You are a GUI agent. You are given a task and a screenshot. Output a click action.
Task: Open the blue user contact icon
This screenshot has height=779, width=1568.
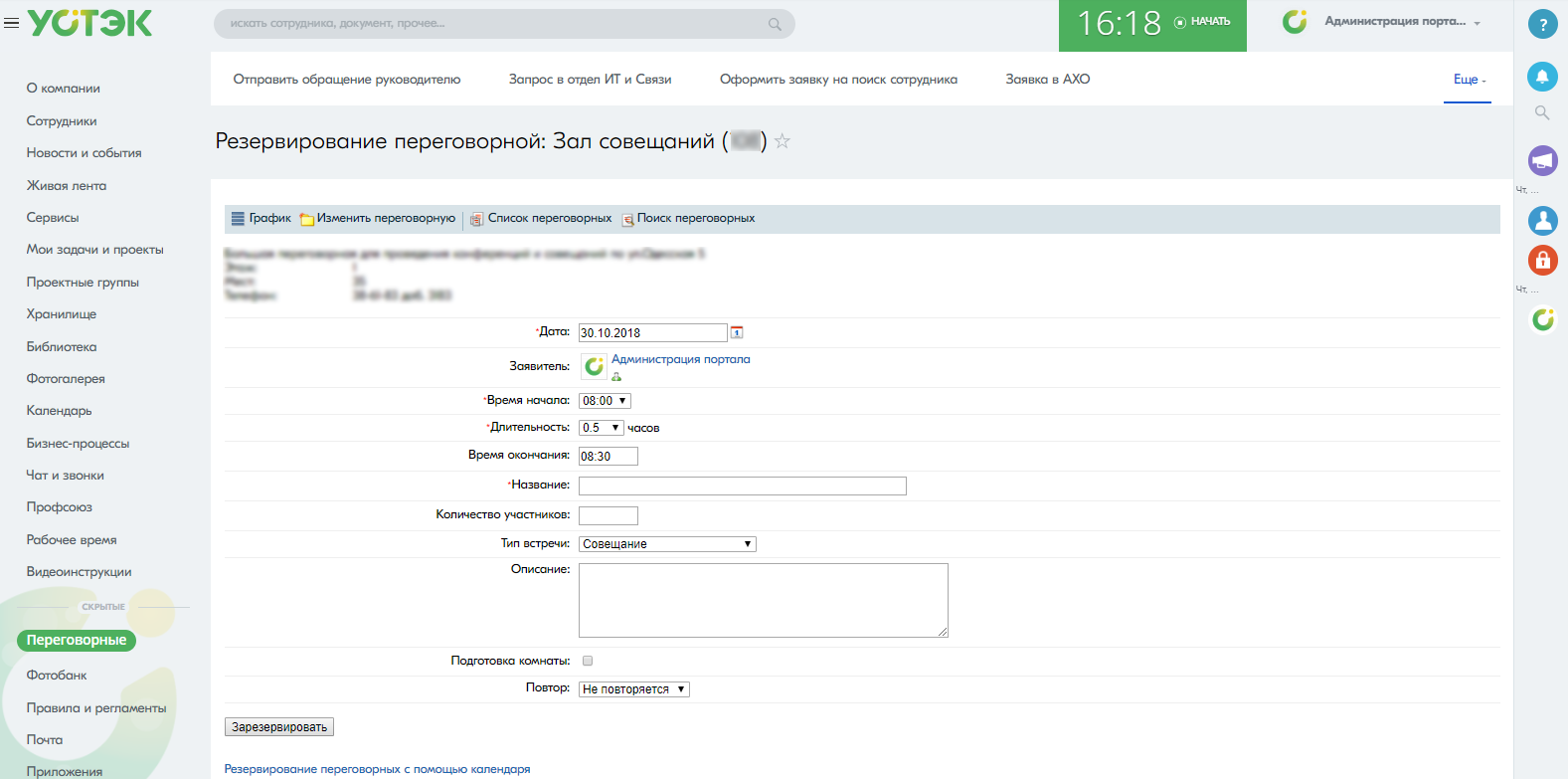[1542, 221]
